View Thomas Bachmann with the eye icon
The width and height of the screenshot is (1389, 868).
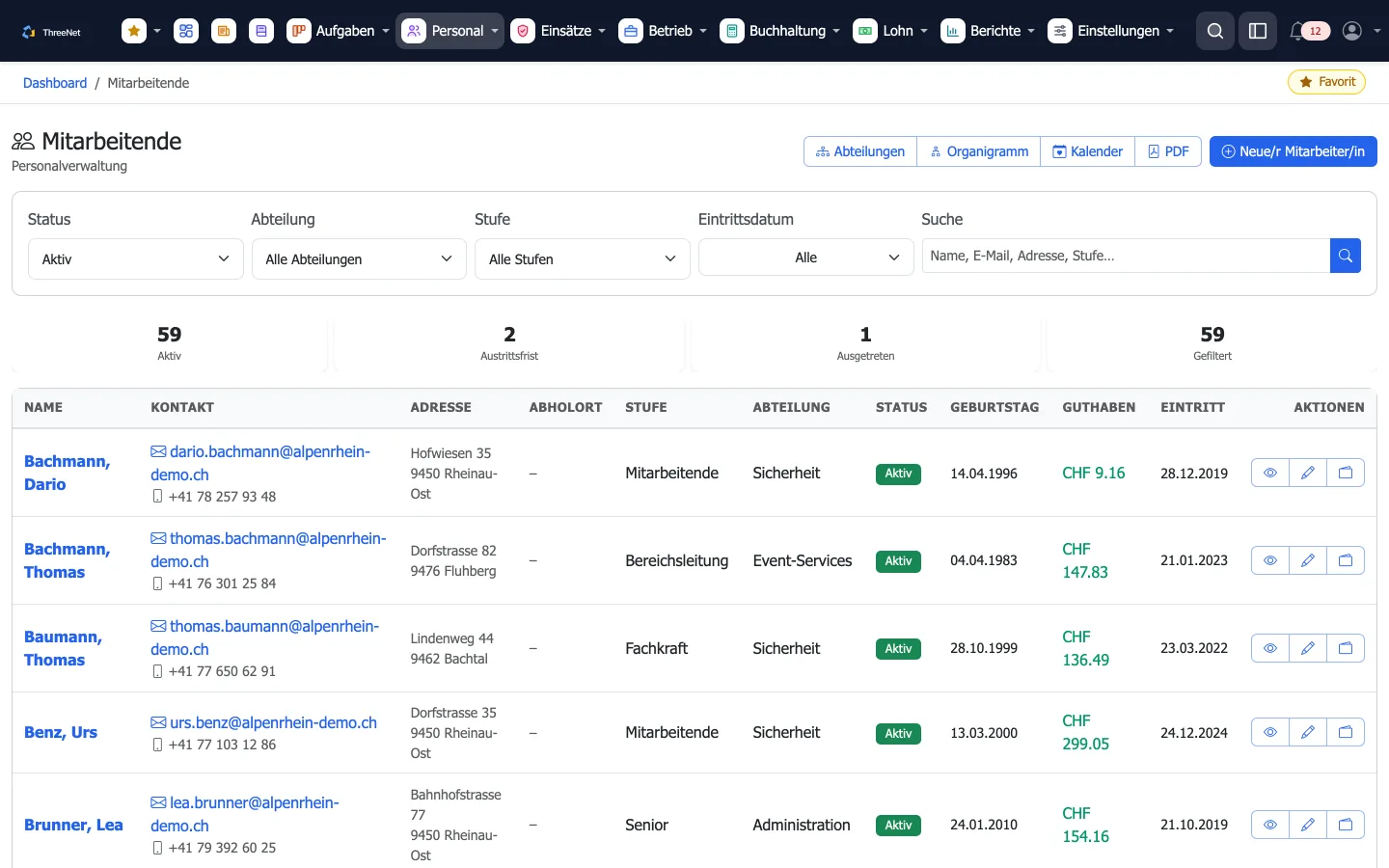[1270, 560]
